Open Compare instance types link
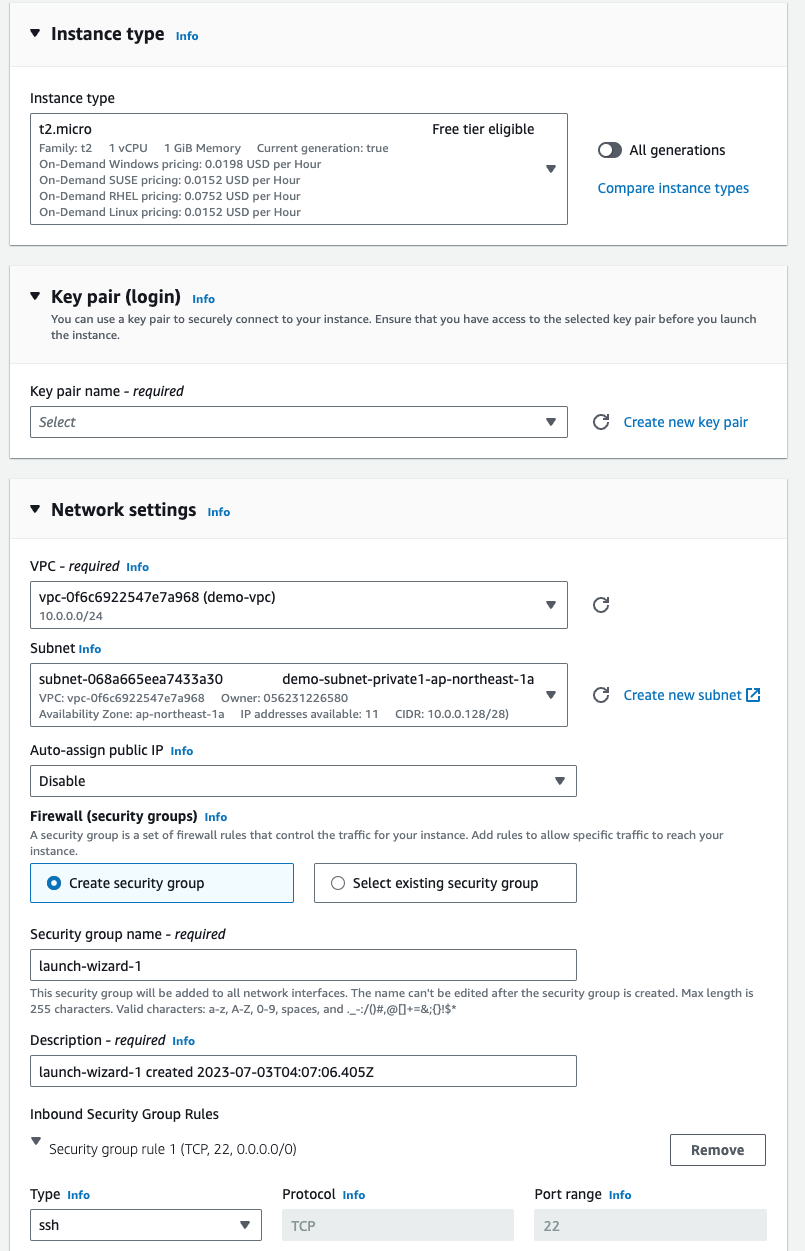The width and height of the screenshot is (805, 1251). (x=673, y=188)
